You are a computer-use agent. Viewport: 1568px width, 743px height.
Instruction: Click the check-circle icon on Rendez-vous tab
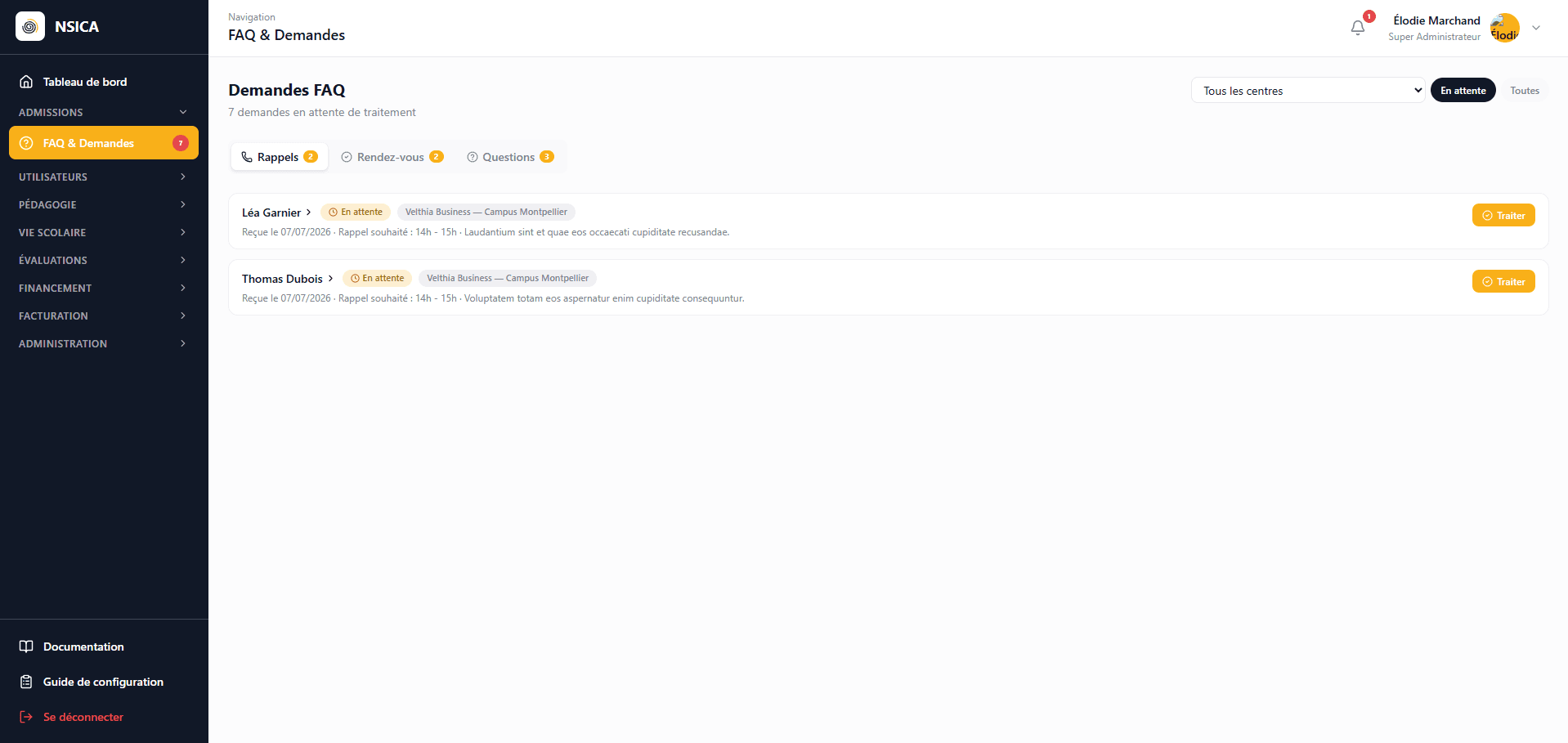pos(347,157)
